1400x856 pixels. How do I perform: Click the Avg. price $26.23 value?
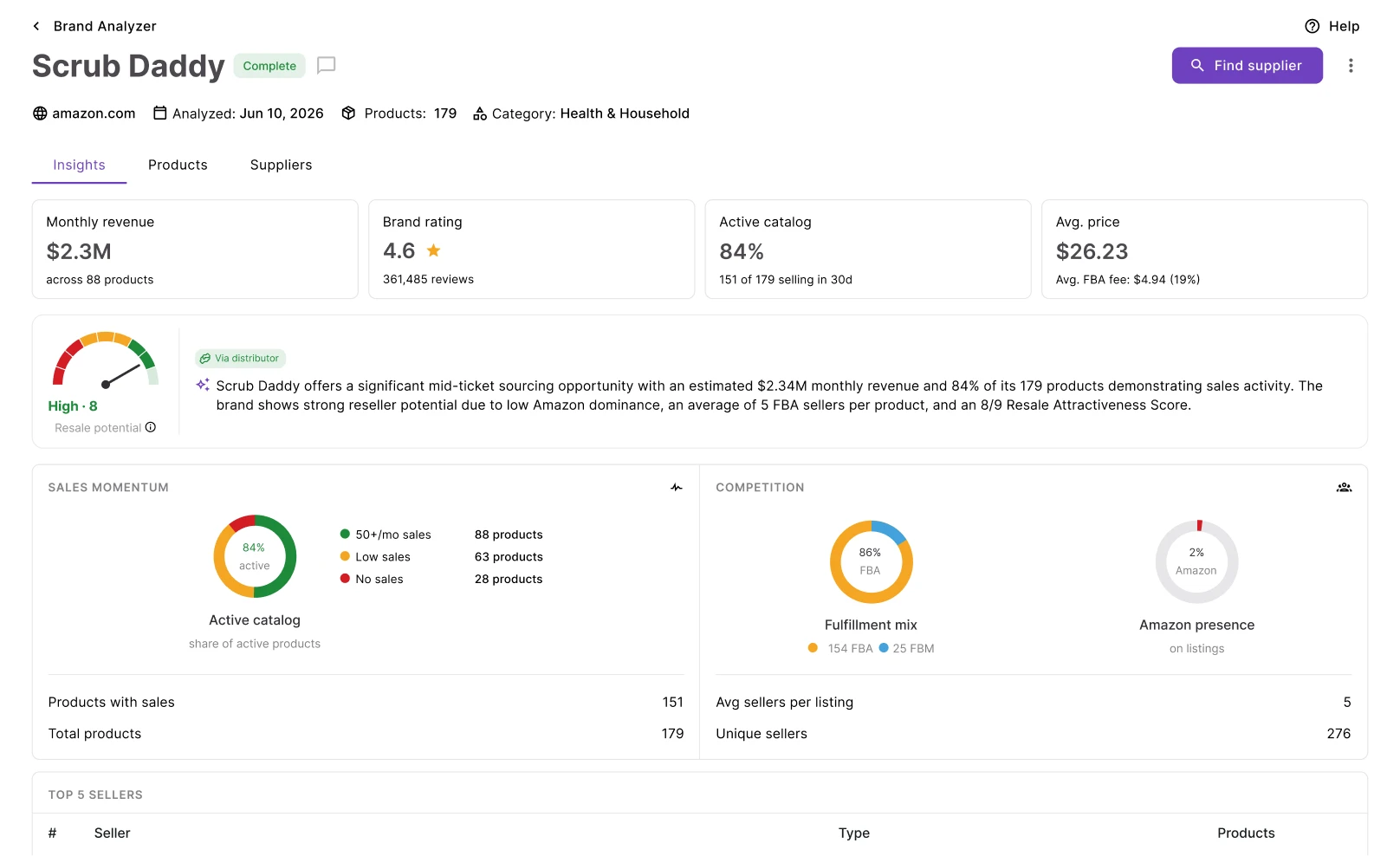click(x=1092, y=251)
